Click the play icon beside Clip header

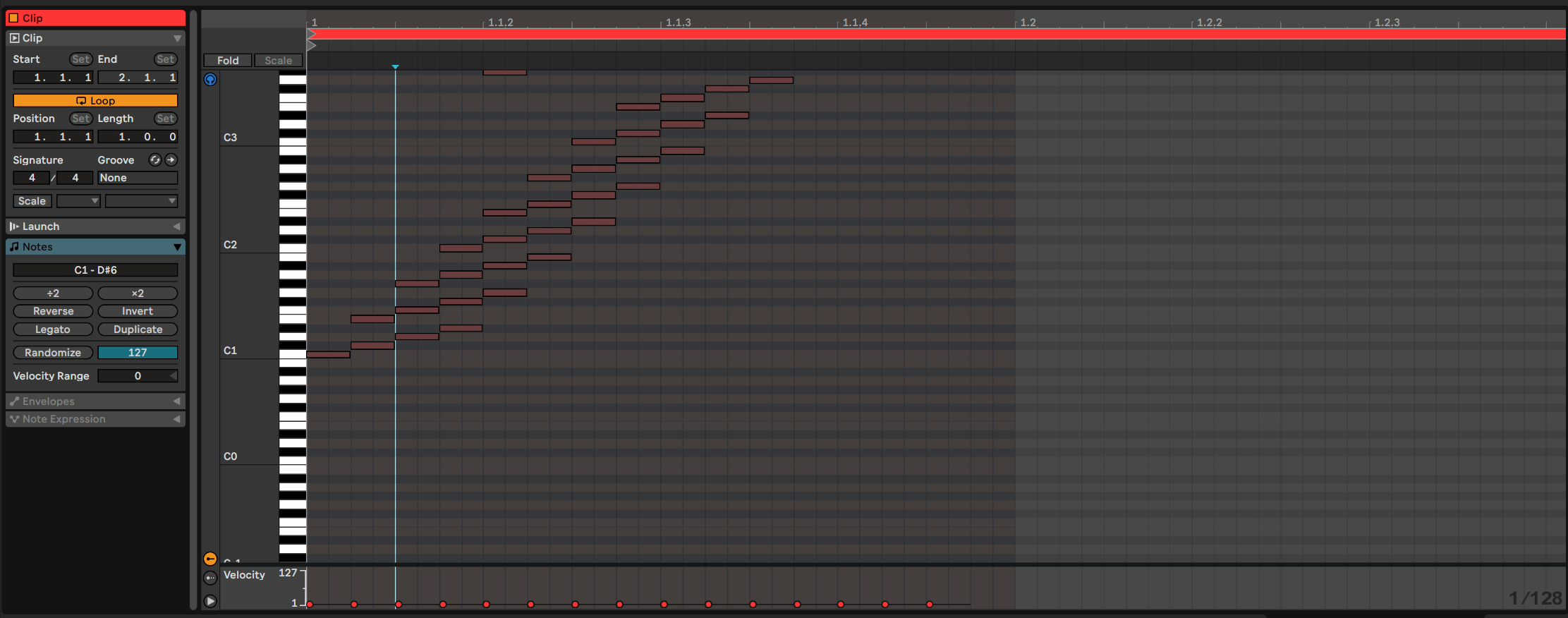14,38
